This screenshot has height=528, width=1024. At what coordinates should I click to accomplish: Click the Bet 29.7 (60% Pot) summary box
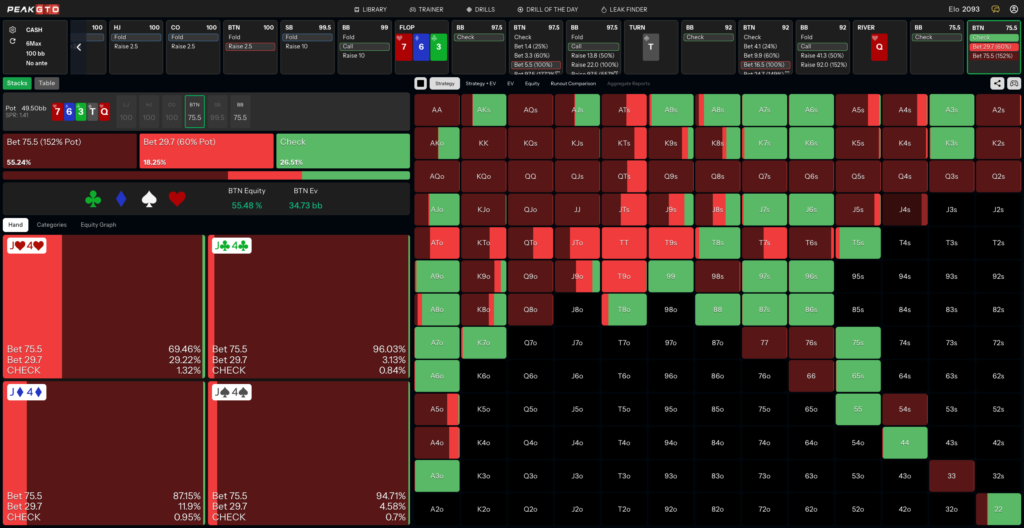tap(206, 151)
